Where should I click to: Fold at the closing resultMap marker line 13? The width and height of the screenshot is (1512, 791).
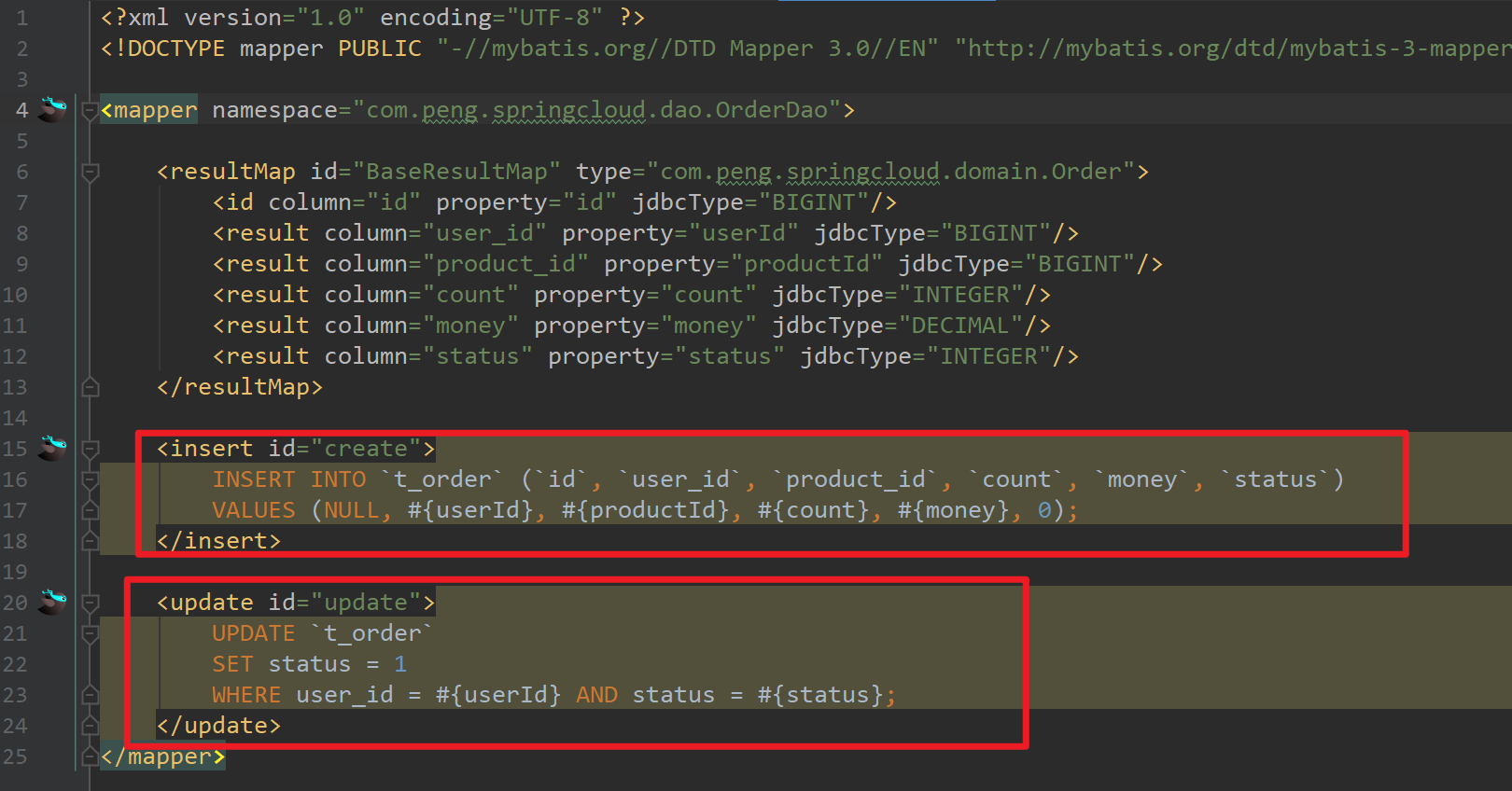tap(91, 386)
